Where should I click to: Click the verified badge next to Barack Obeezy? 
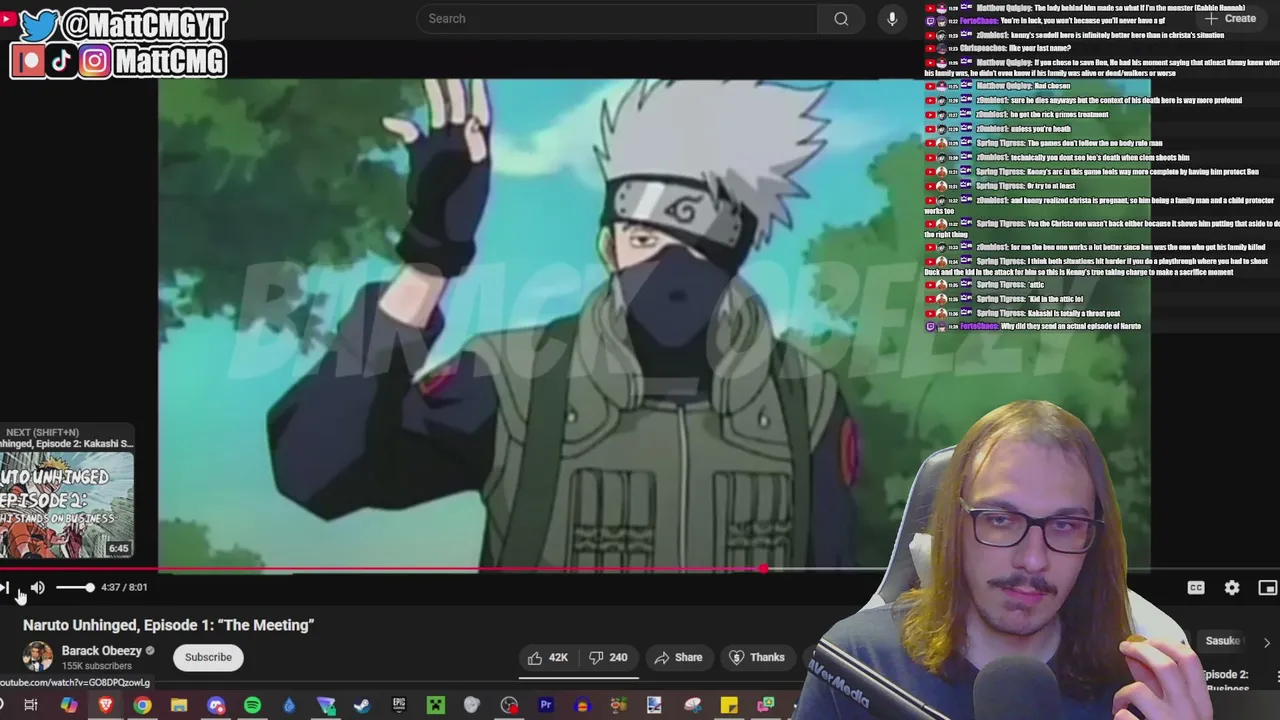pyautogui.click(x=150, y=651)
